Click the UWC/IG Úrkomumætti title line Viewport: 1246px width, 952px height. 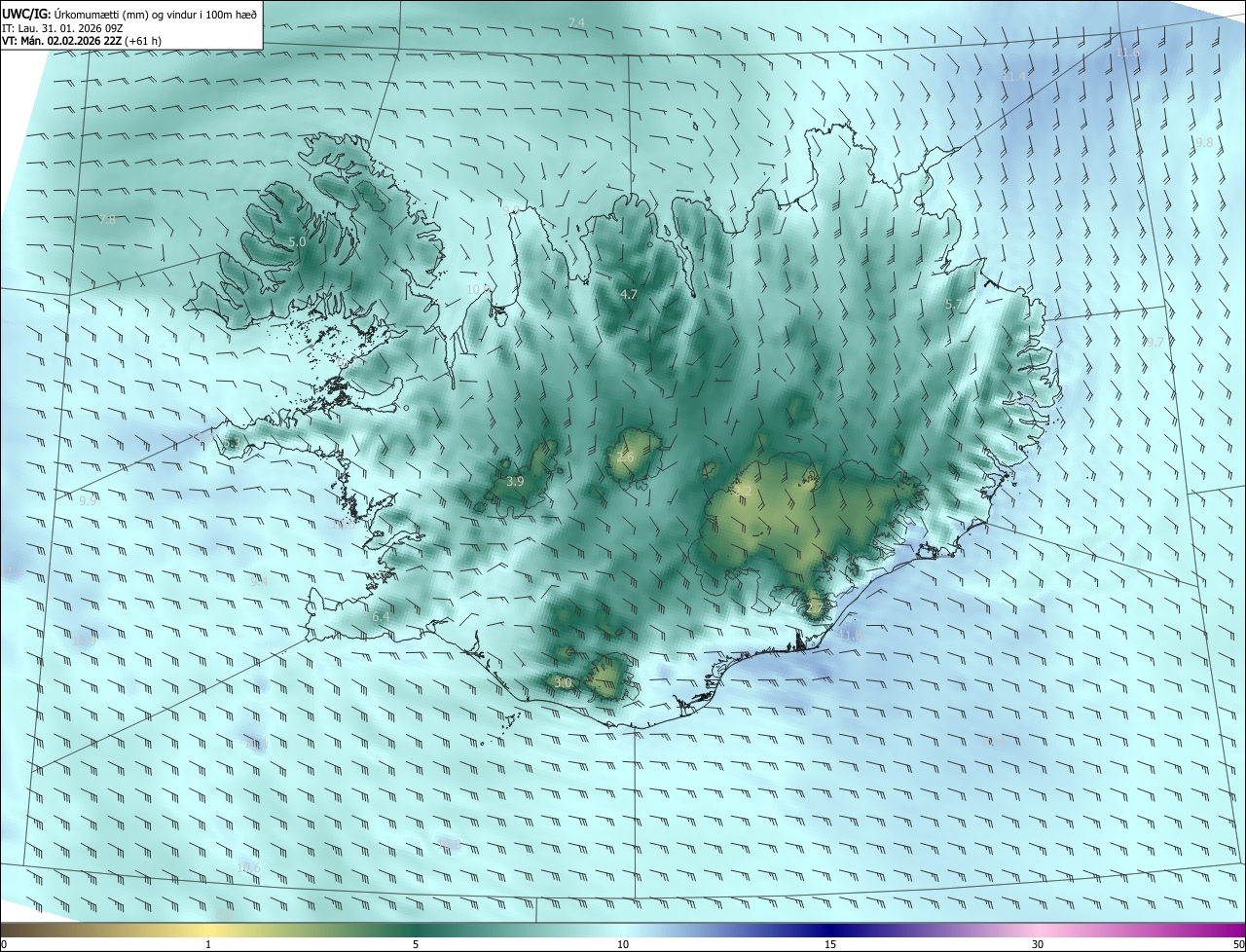[129, 13]
